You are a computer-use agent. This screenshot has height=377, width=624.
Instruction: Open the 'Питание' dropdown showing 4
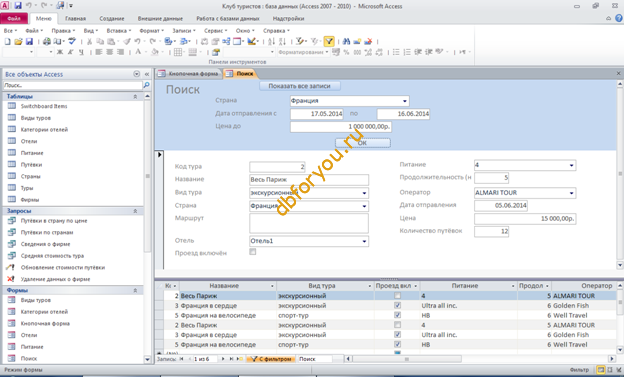coord(571,165)
